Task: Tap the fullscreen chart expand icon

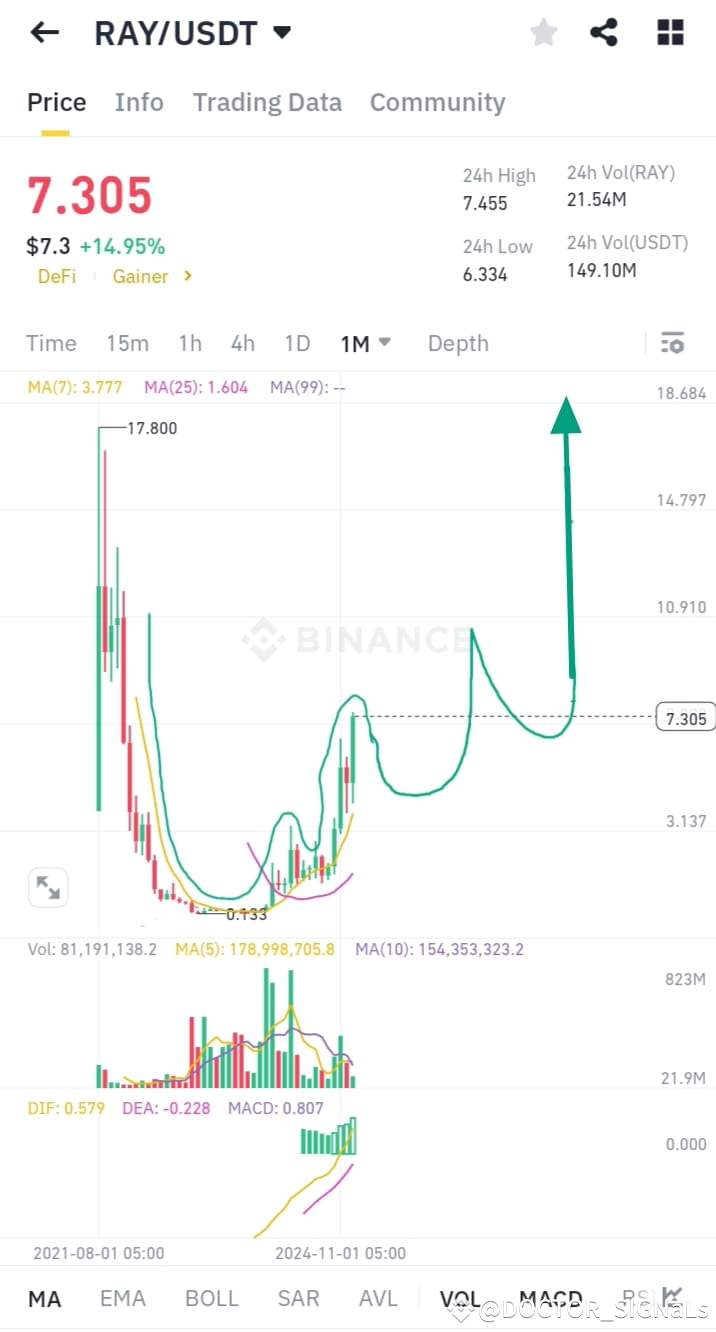Action: (x=47, y=887)
